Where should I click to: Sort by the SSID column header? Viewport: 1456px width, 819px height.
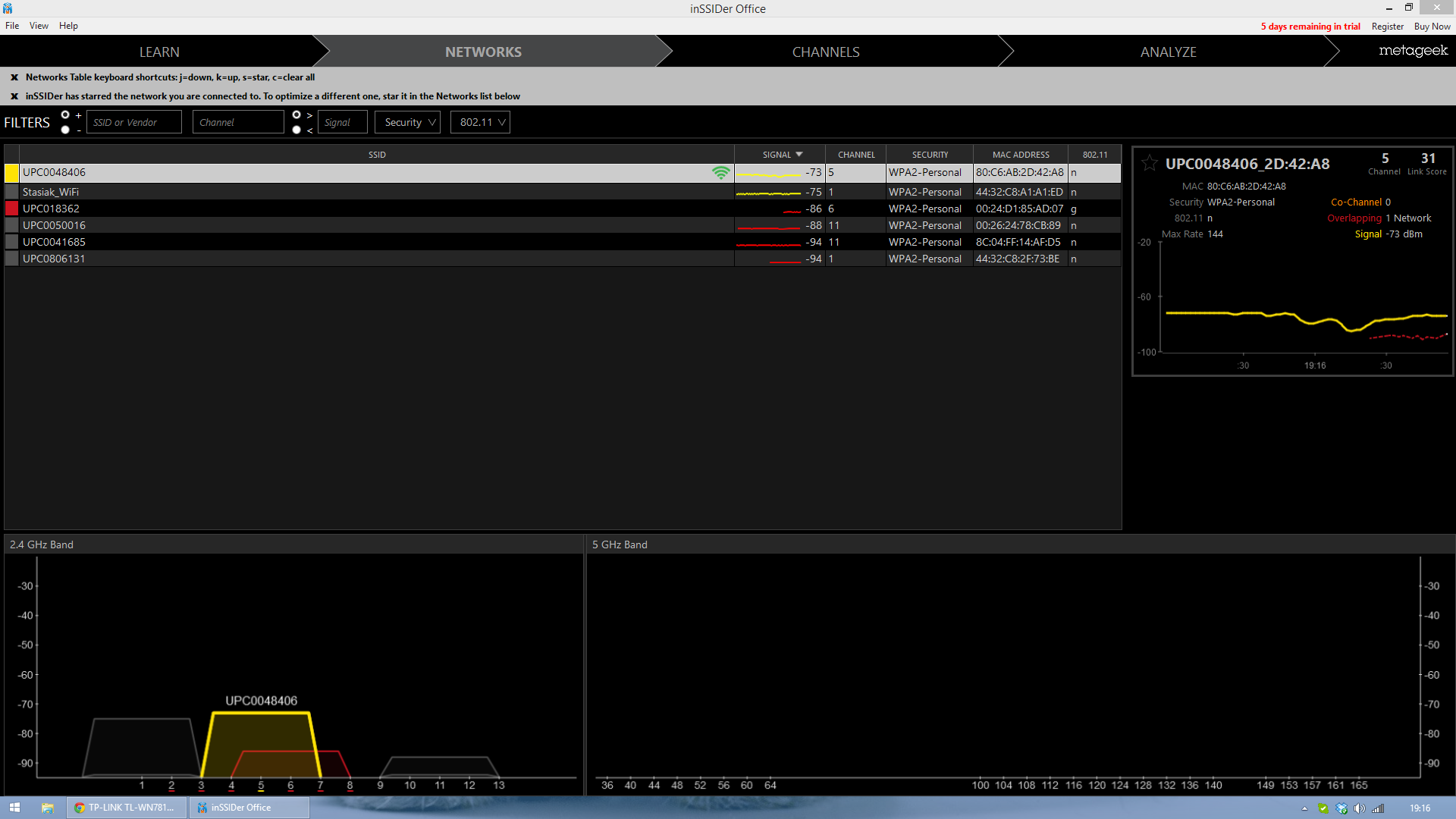tap(377, 155)
